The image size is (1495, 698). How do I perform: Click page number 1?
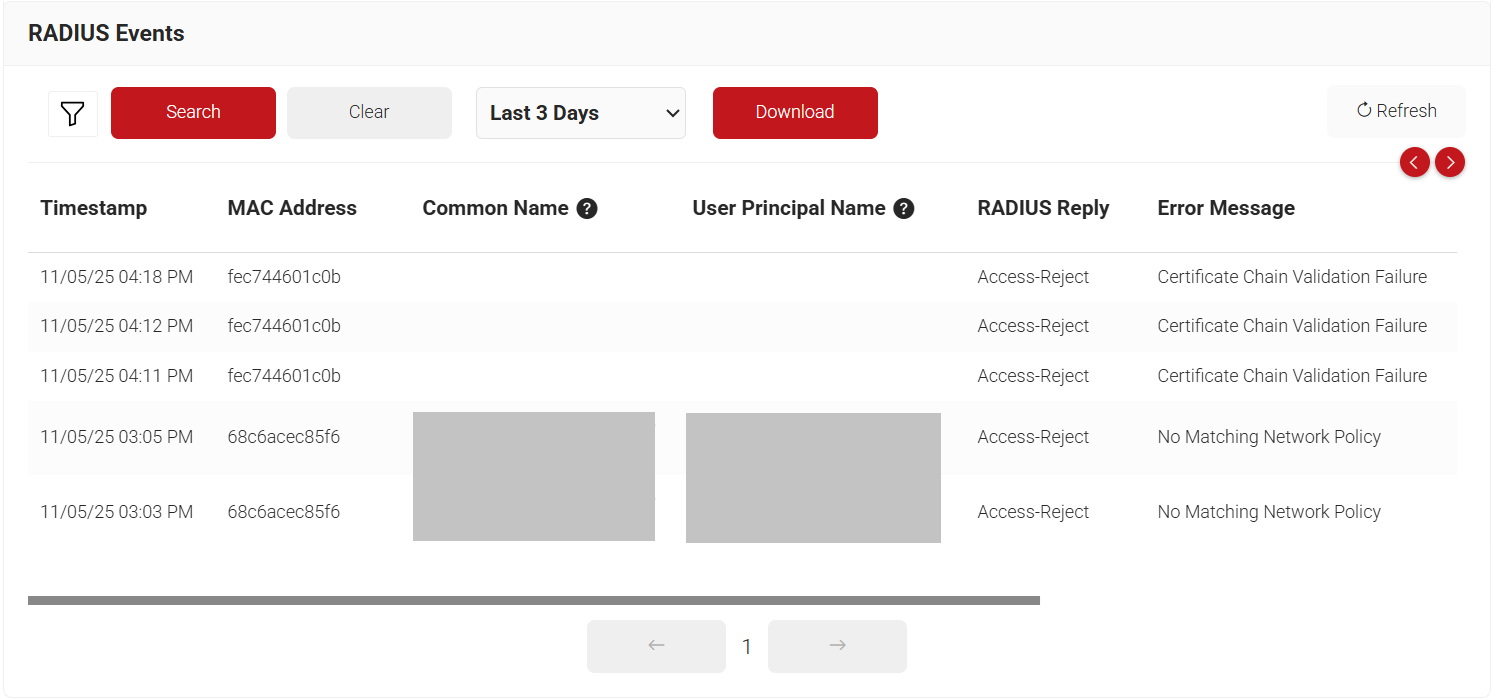pos(746,647)
